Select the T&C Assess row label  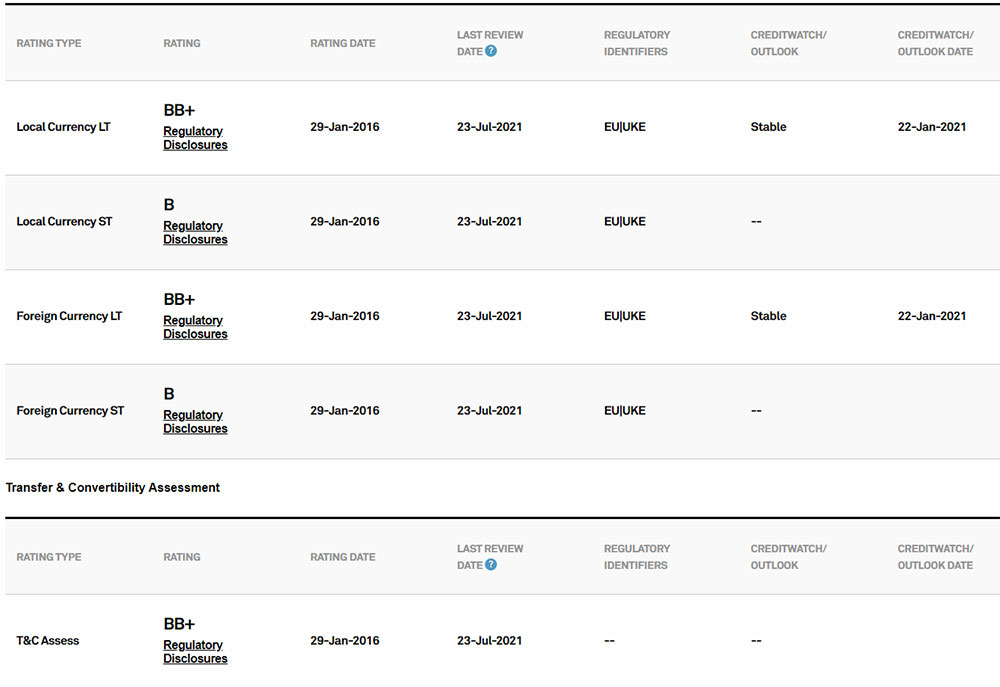coord(48,641)
